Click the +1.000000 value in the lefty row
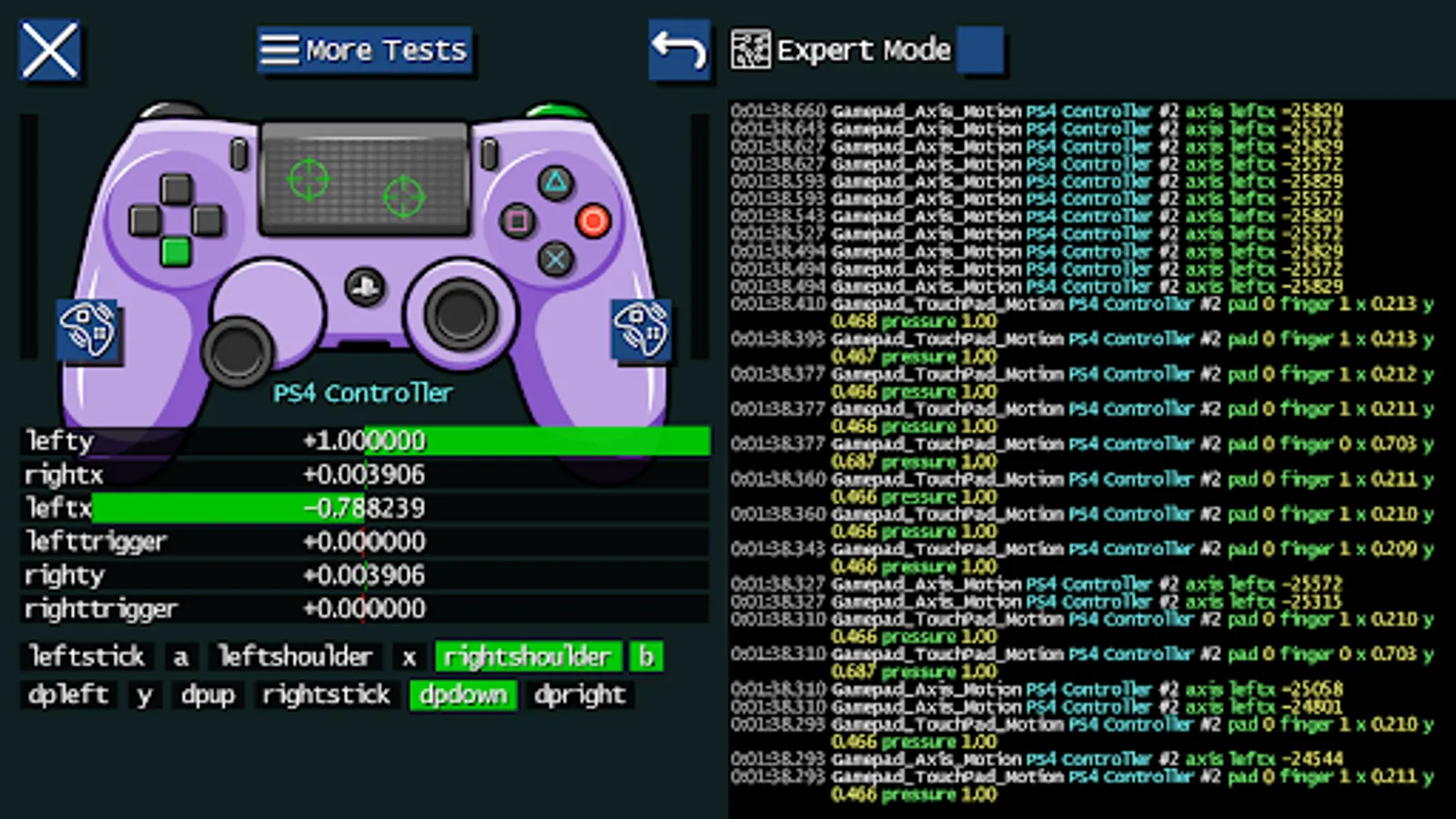The width and height of the screenshot is (1456, 819). click(364, 440)
